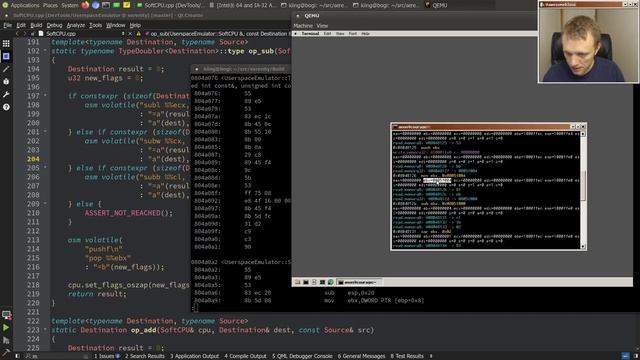The height and width of the screenshot is (360, 640).
Task: Open Applications menu in the top panel
Action: [x=25, y=5]
